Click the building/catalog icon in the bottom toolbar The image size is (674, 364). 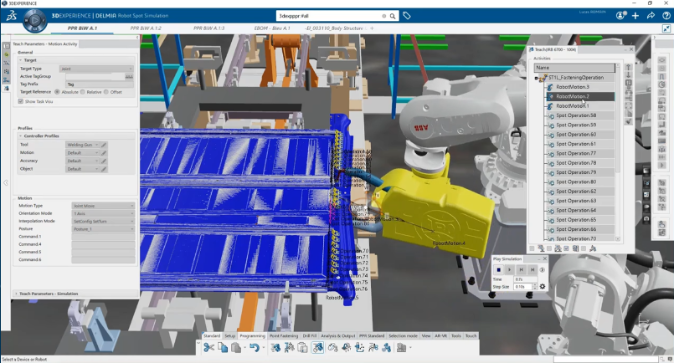(401, 347)
